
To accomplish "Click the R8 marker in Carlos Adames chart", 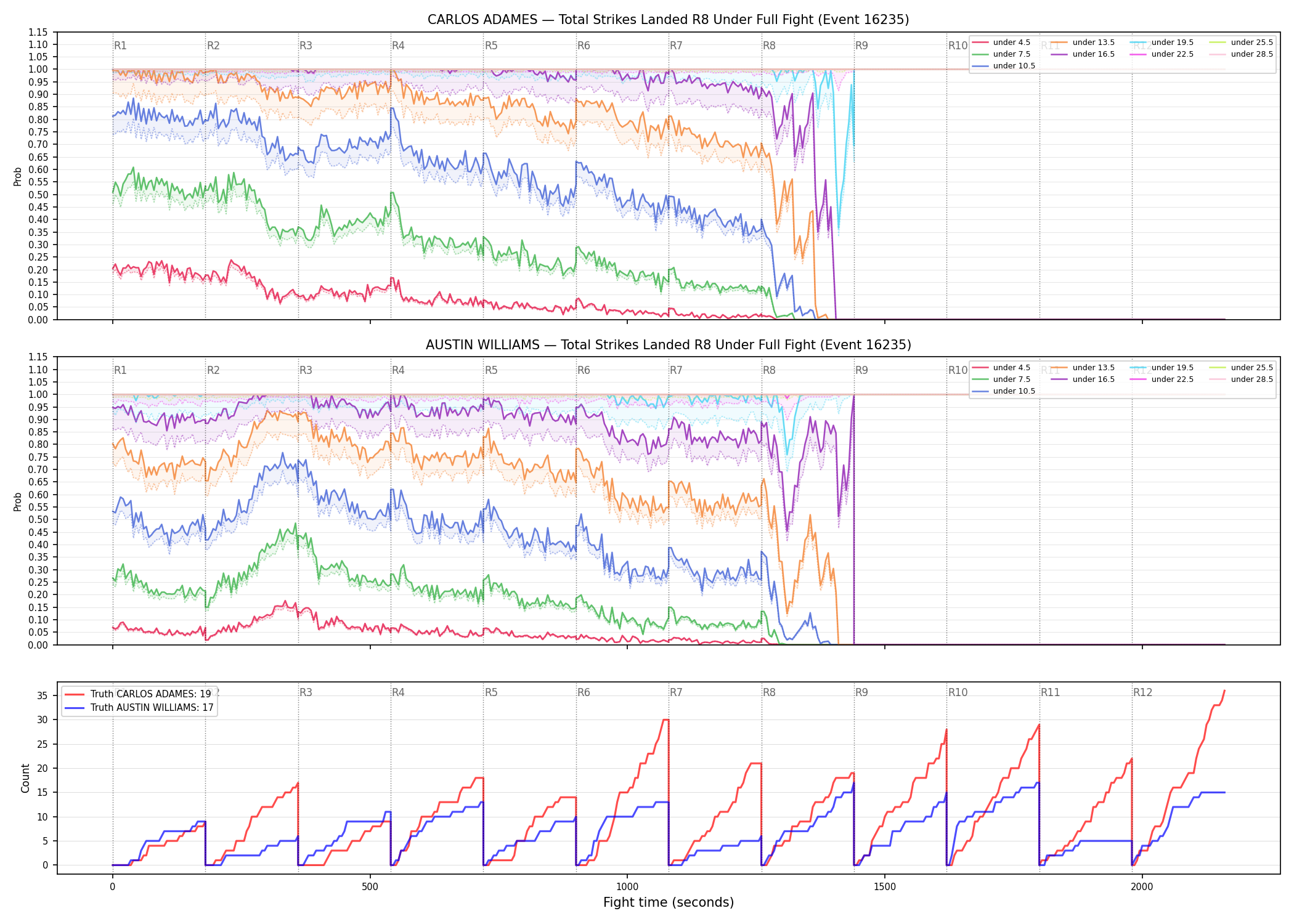I will [x=769, y=46].
